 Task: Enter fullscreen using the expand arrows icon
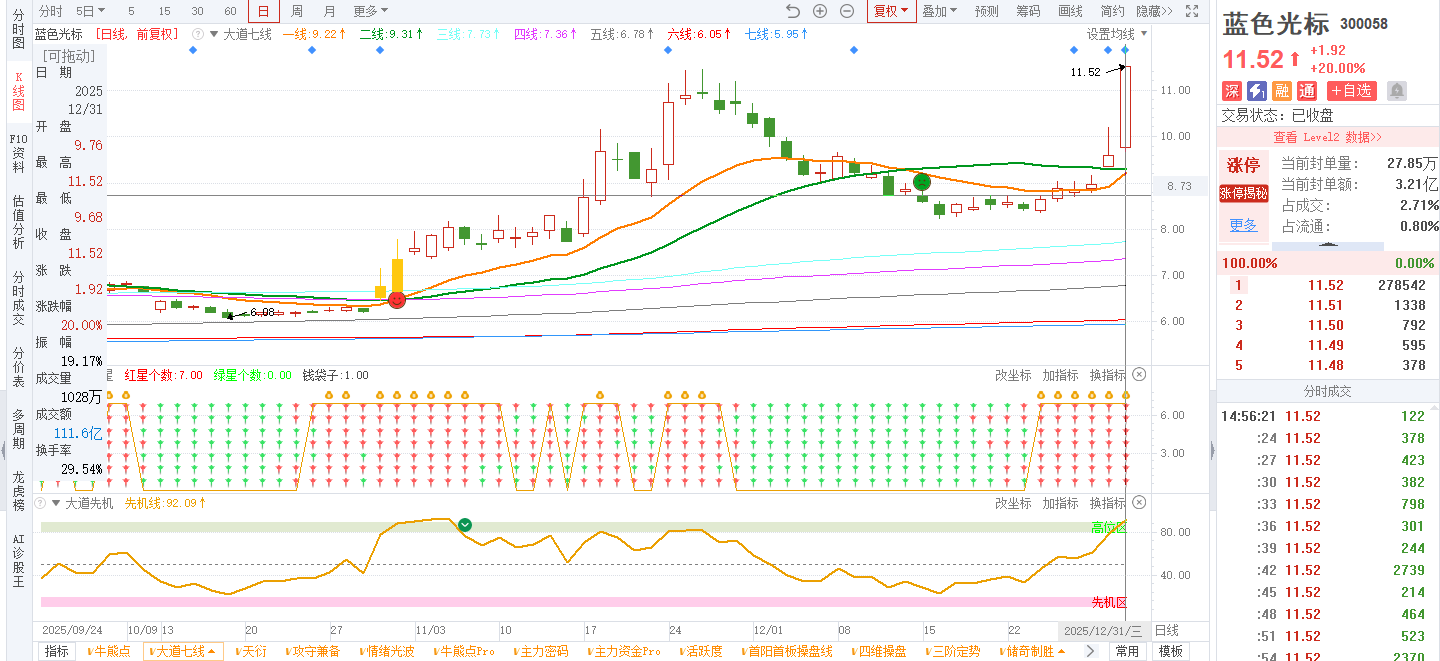1191,11
